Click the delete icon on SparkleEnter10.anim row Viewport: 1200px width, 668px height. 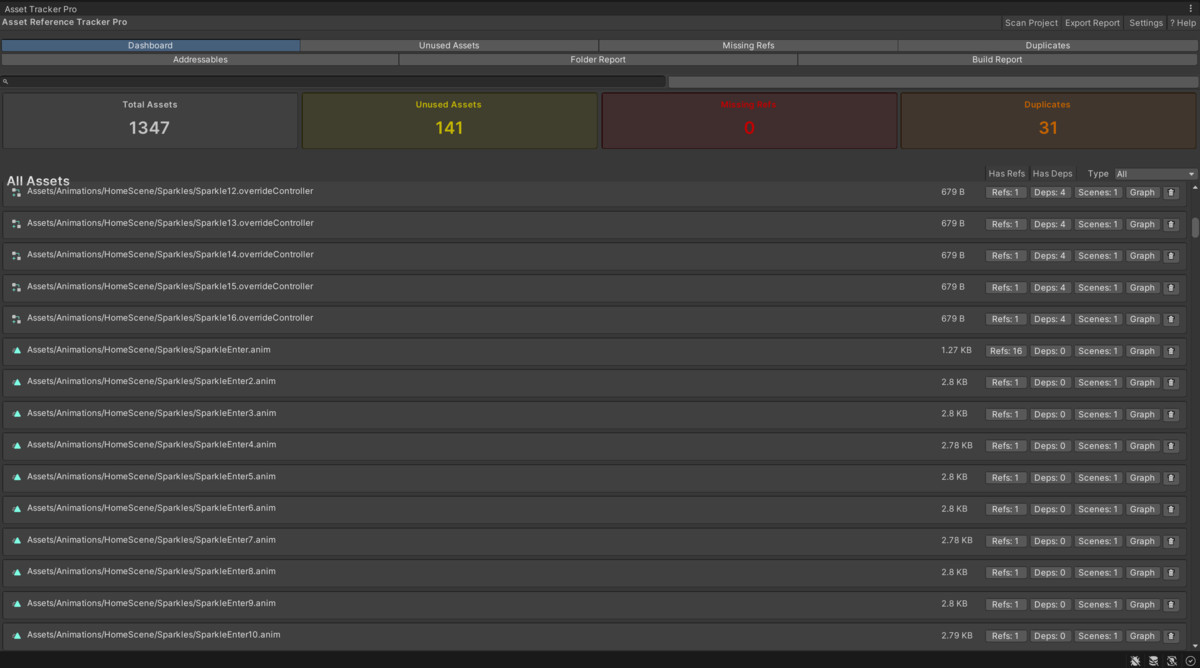[x=1170, y=635]
